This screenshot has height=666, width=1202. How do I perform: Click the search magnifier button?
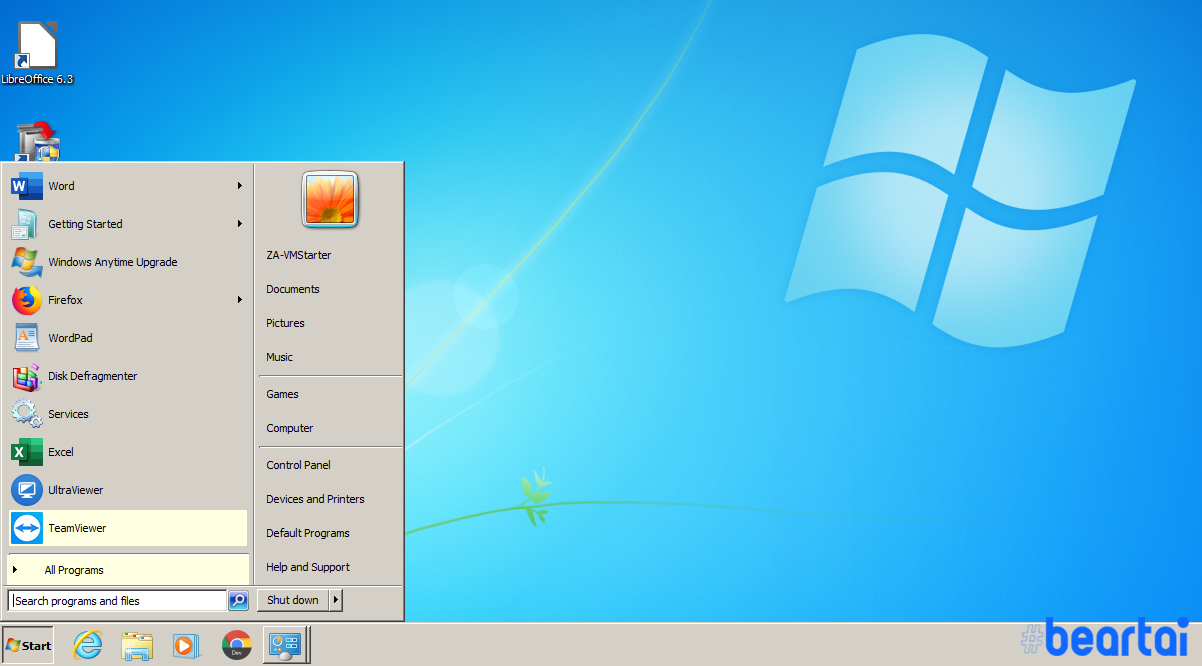(238, 600)
